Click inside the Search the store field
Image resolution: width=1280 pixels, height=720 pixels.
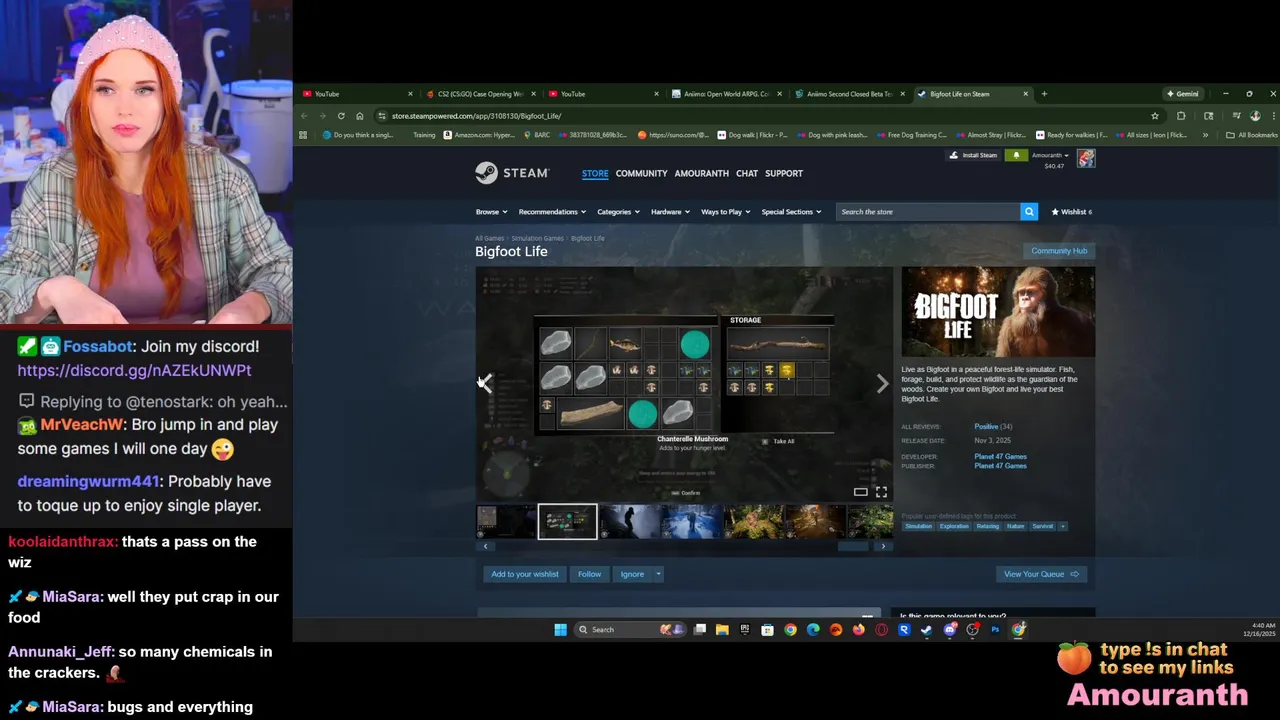pos(928,212)
